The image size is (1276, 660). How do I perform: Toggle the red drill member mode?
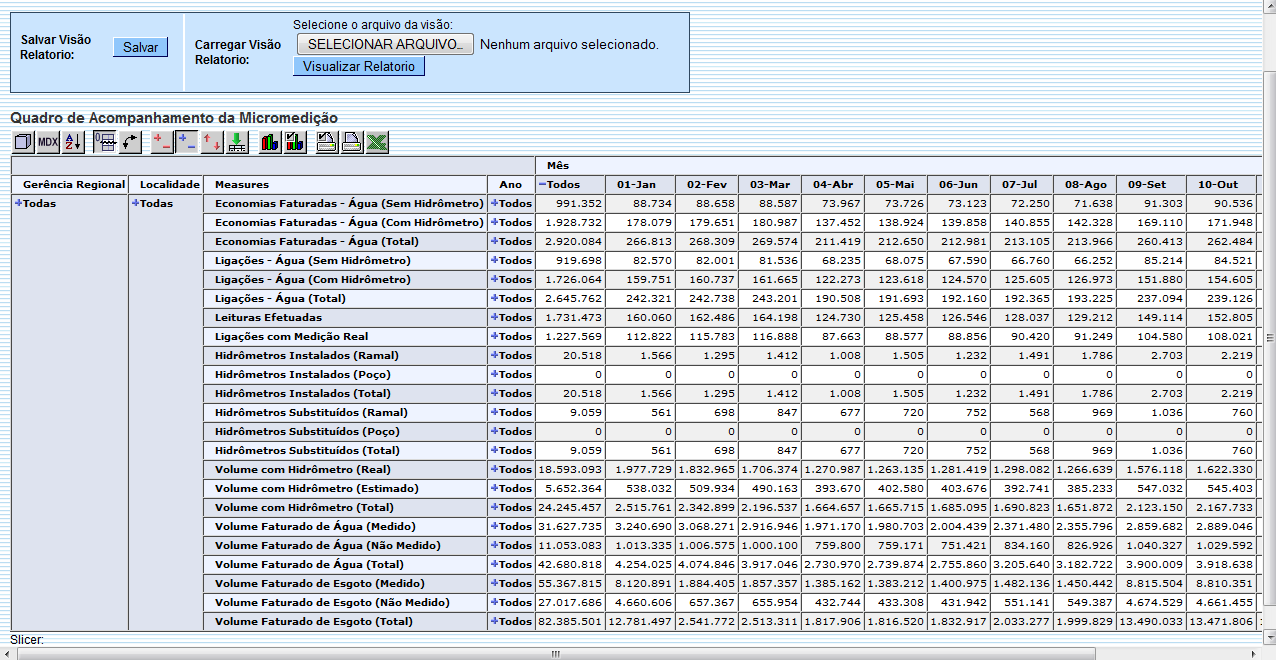coord(162,143)
